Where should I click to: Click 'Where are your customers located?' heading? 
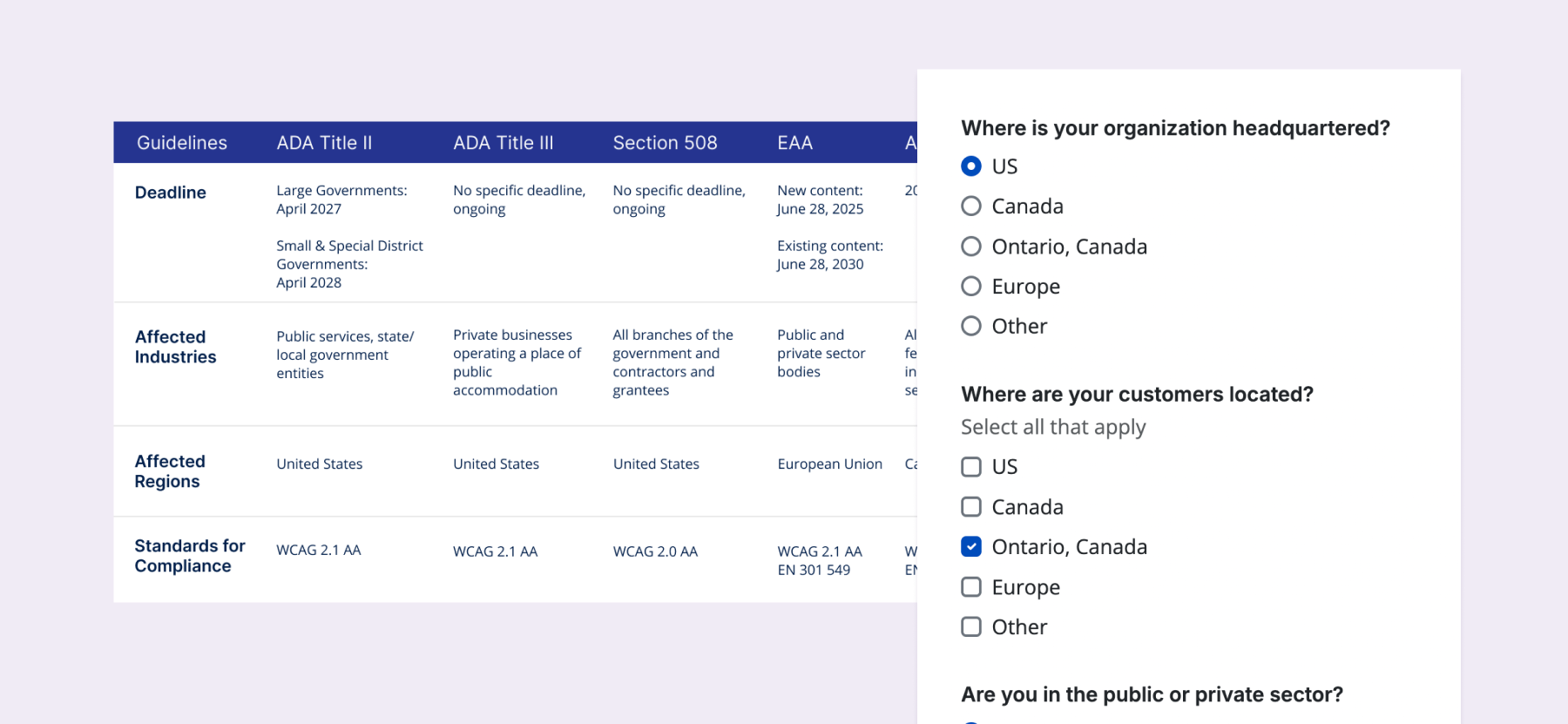1137,395
